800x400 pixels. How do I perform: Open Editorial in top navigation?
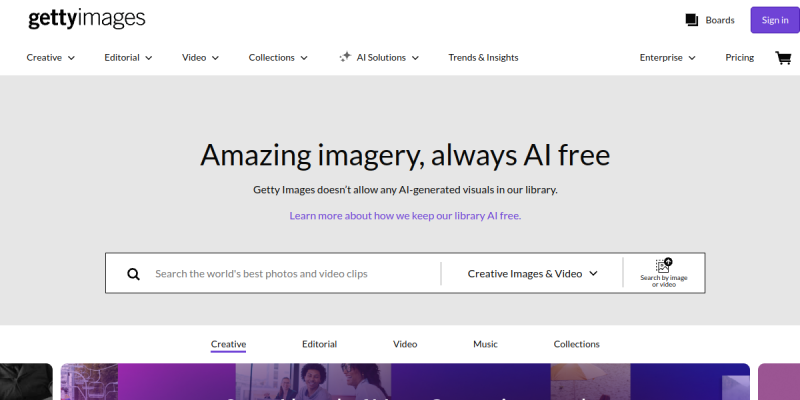coord(122,58)
